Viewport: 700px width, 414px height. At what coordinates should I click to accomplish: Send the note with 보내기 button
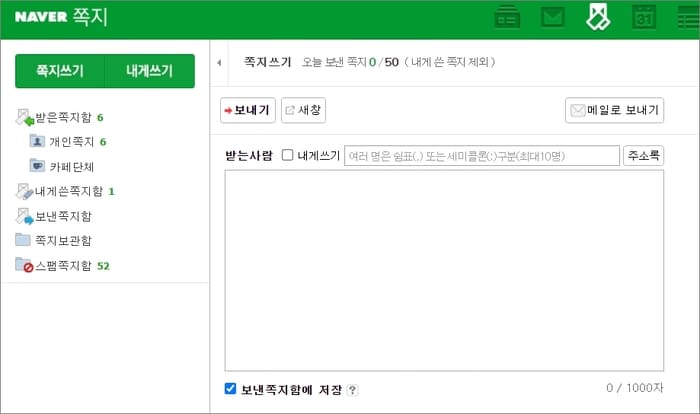pos(247,110)
